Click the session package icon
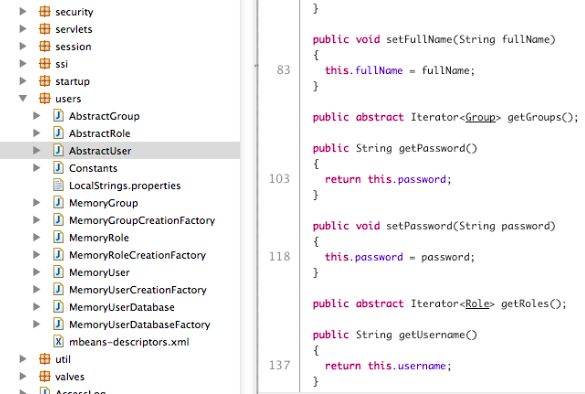This screenshot has width=585, height=394. coord(44,46)
